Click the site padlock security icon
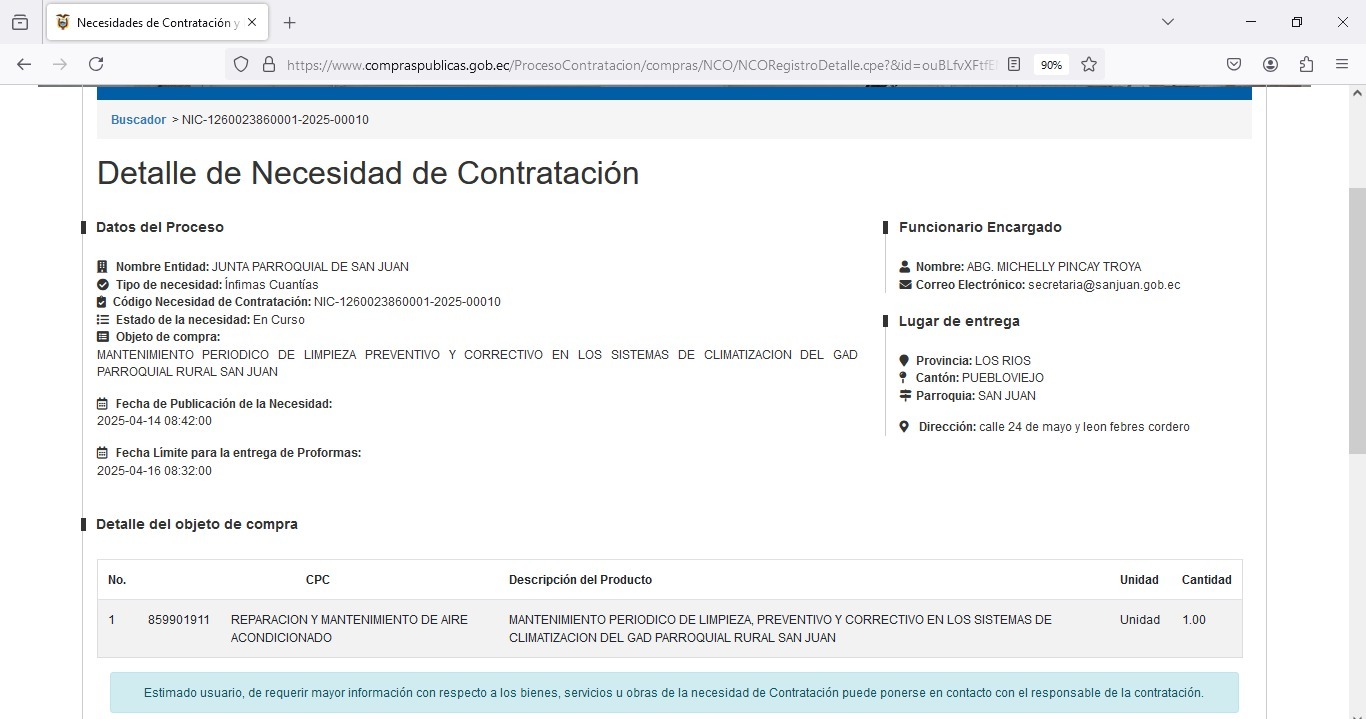The height and width of the screenshot is (719, 1366). 268,64
